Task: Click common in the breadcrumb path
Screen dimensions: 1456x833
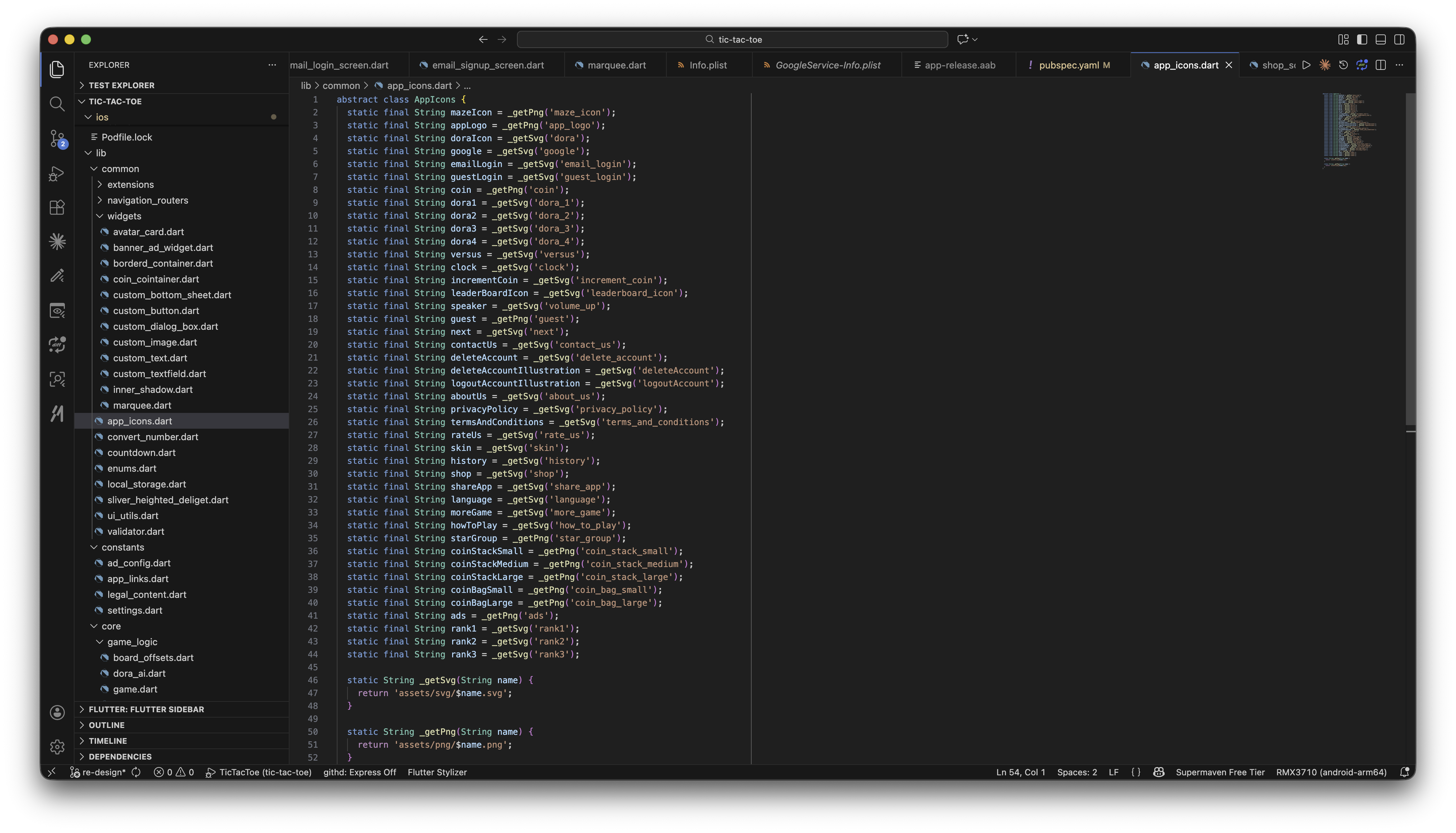Action: pos(341,86)
